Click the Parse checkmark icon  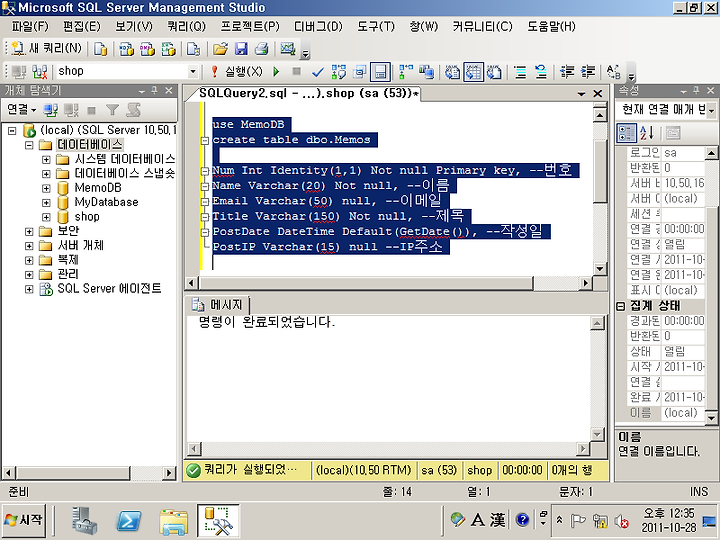point(317,72)
